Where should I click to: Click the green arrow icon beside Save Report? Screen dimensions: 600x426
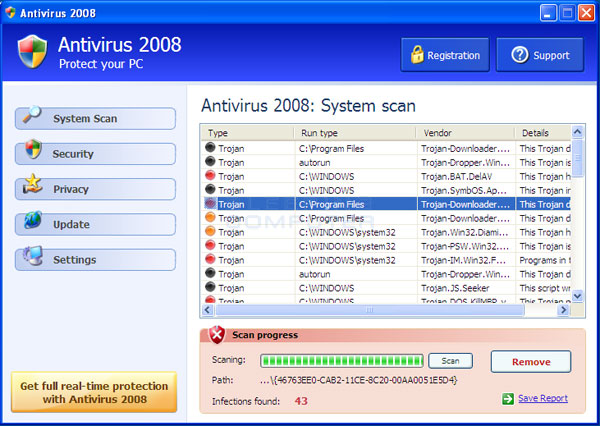(508, 398)
